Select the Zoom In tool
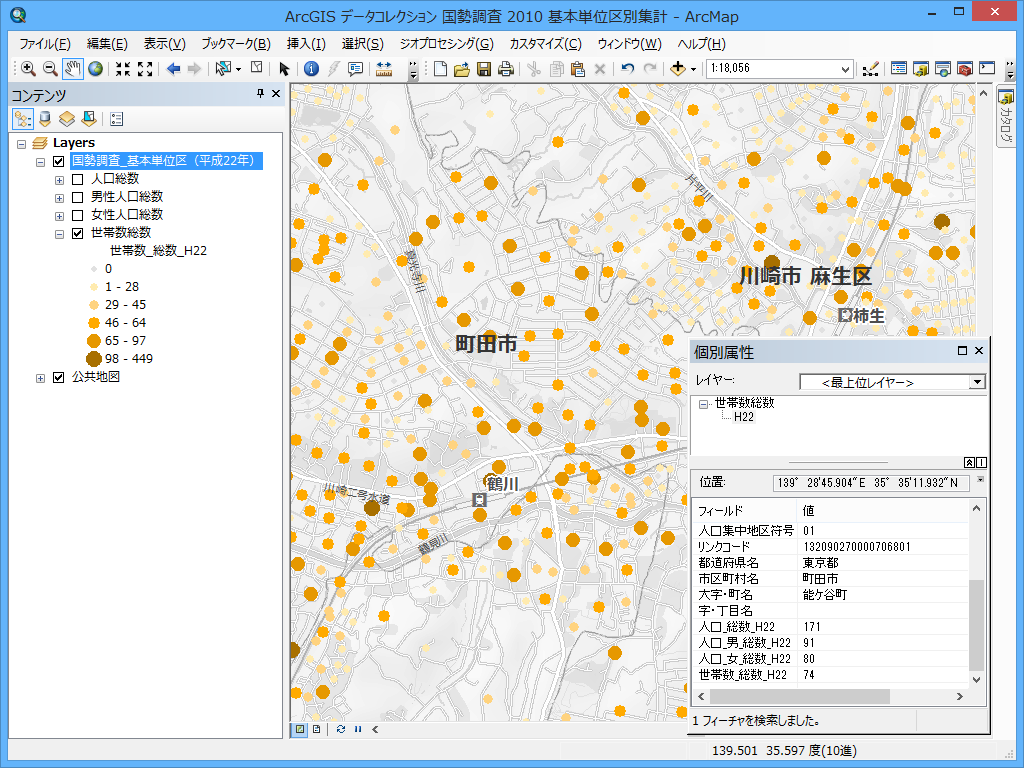The image size is (1024, 768). point(28,69)
